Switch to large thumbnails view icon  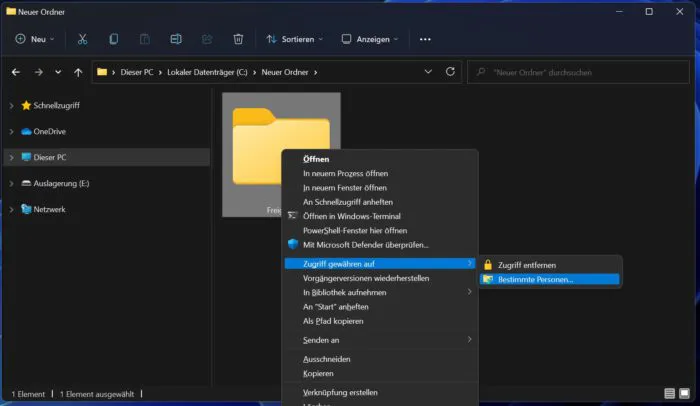684,393
